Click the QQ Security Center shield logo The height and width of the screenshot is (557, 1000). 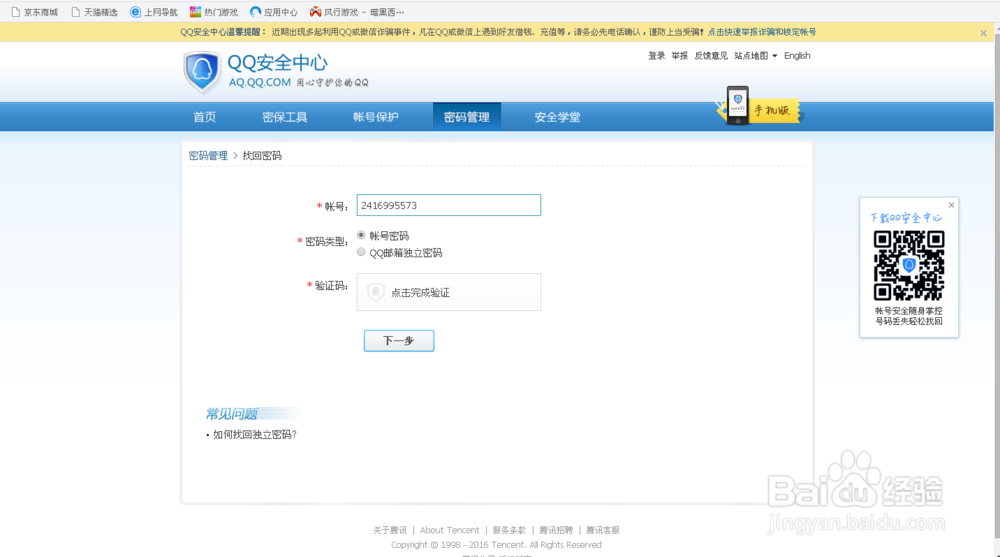[x=202, y=71]
